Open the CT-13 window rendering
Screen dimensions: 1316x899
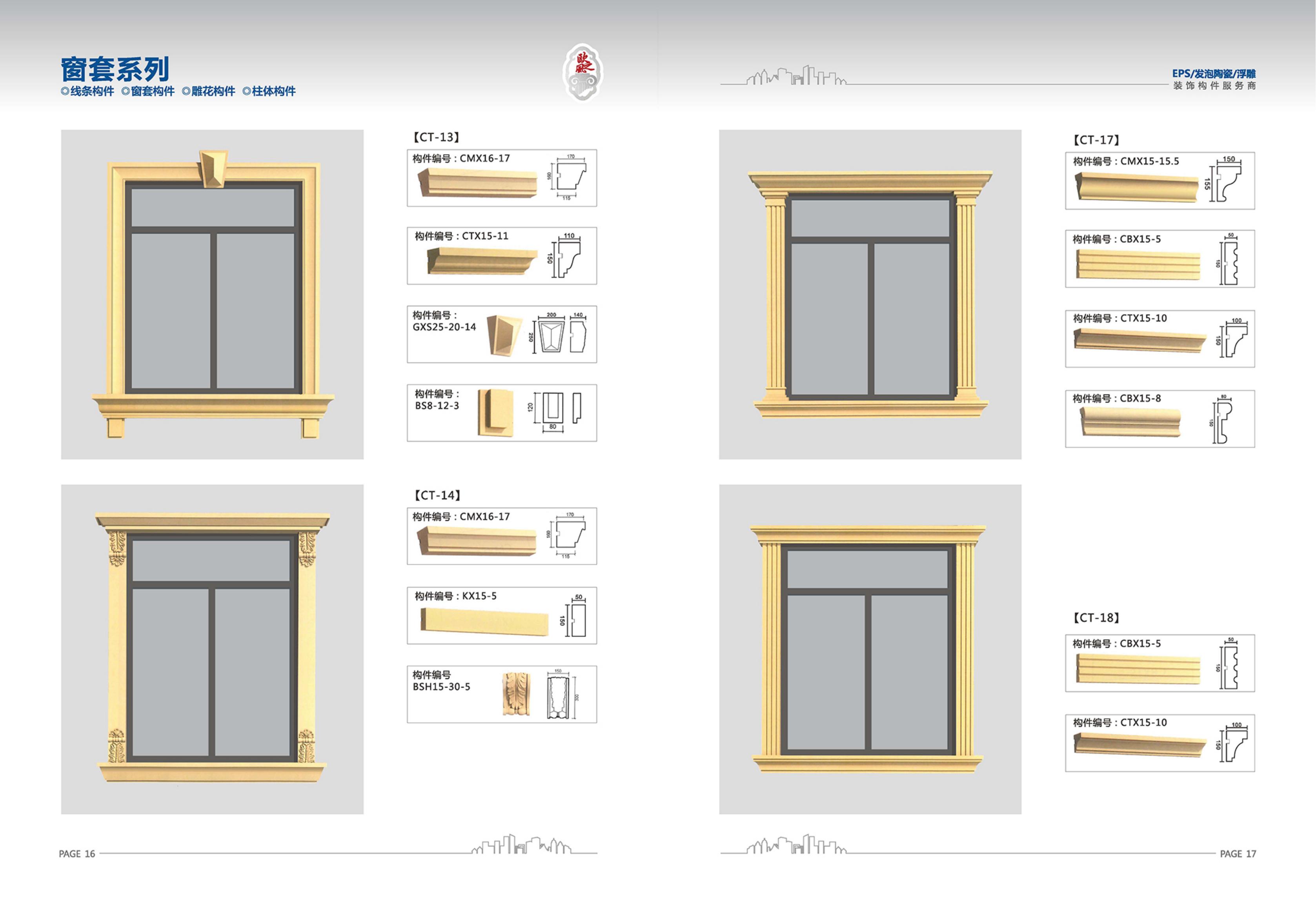(212, 295)
